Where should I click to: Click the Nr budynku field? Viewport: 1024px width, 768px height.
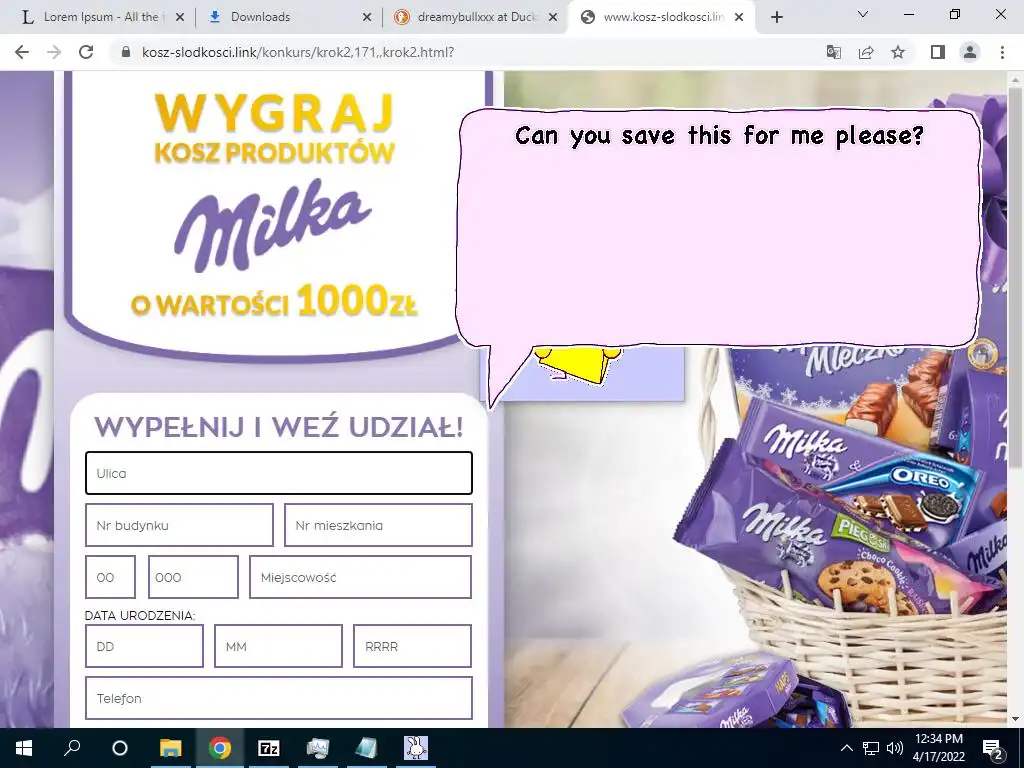(x=179, y=525)
